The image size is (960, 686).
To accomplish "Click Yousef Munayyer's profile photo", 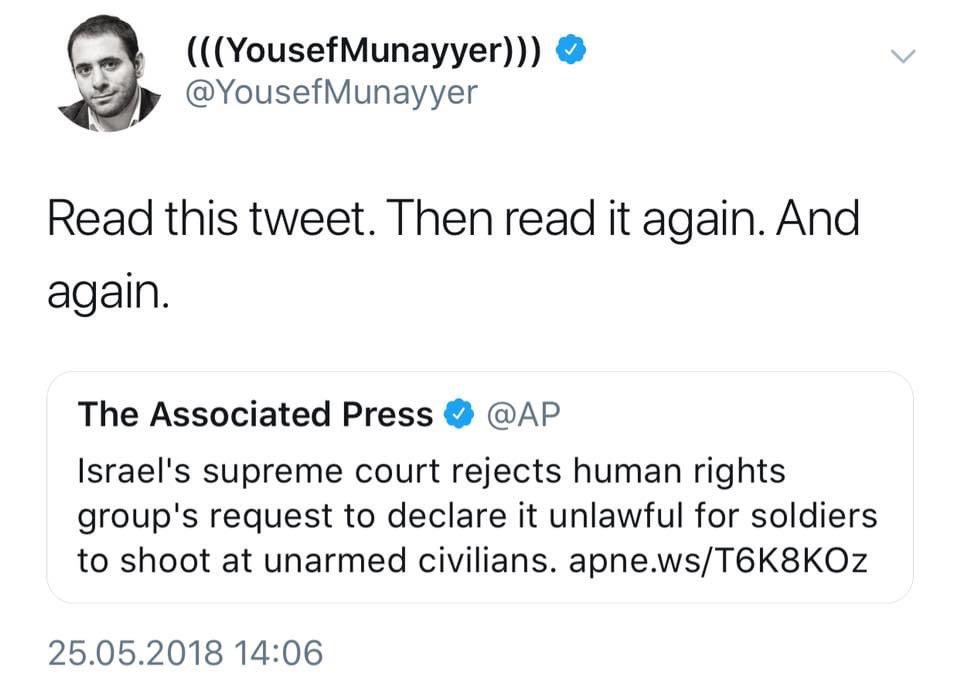I will [108, 72].
